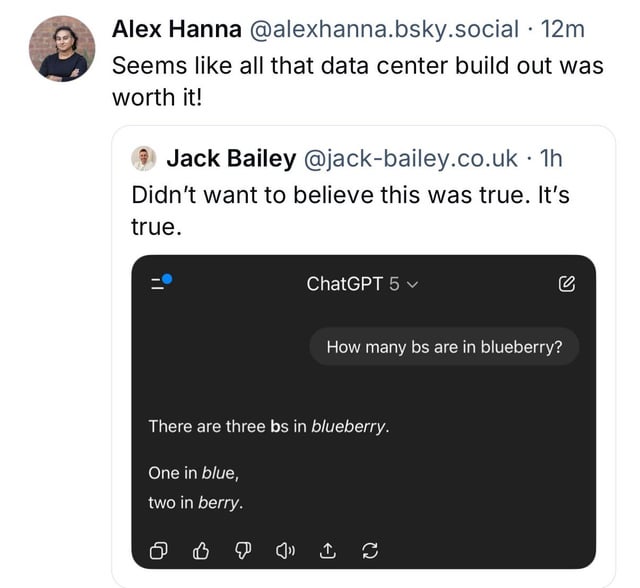Dislike the response with thumbs down

pyautogui.click(x=242, y=549)
